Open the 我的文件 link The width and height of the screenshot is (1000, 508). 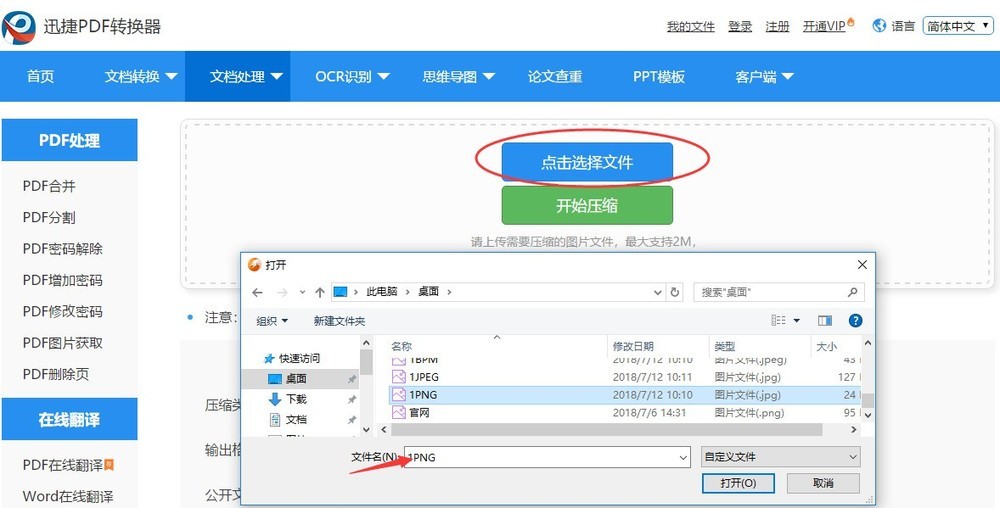(x=691, y=26)
